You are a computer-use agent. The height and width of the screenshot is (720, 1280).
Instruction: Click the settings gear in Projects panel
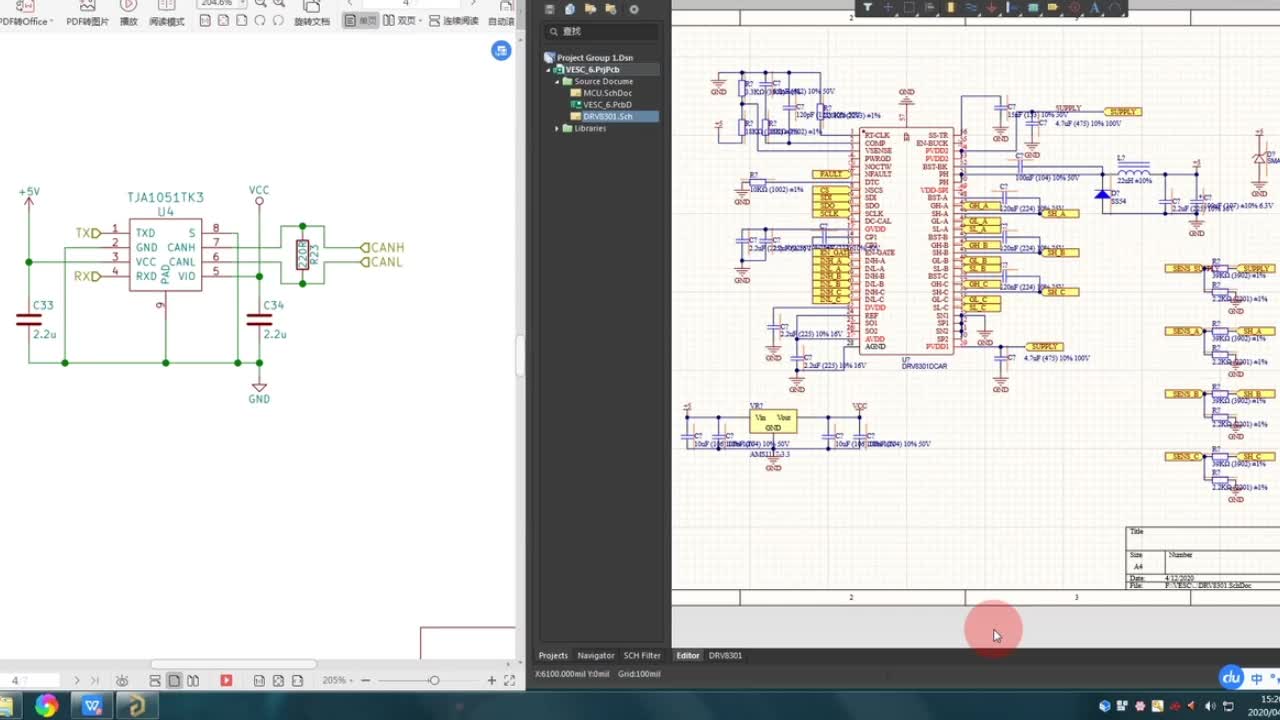(x=633, y=9)
